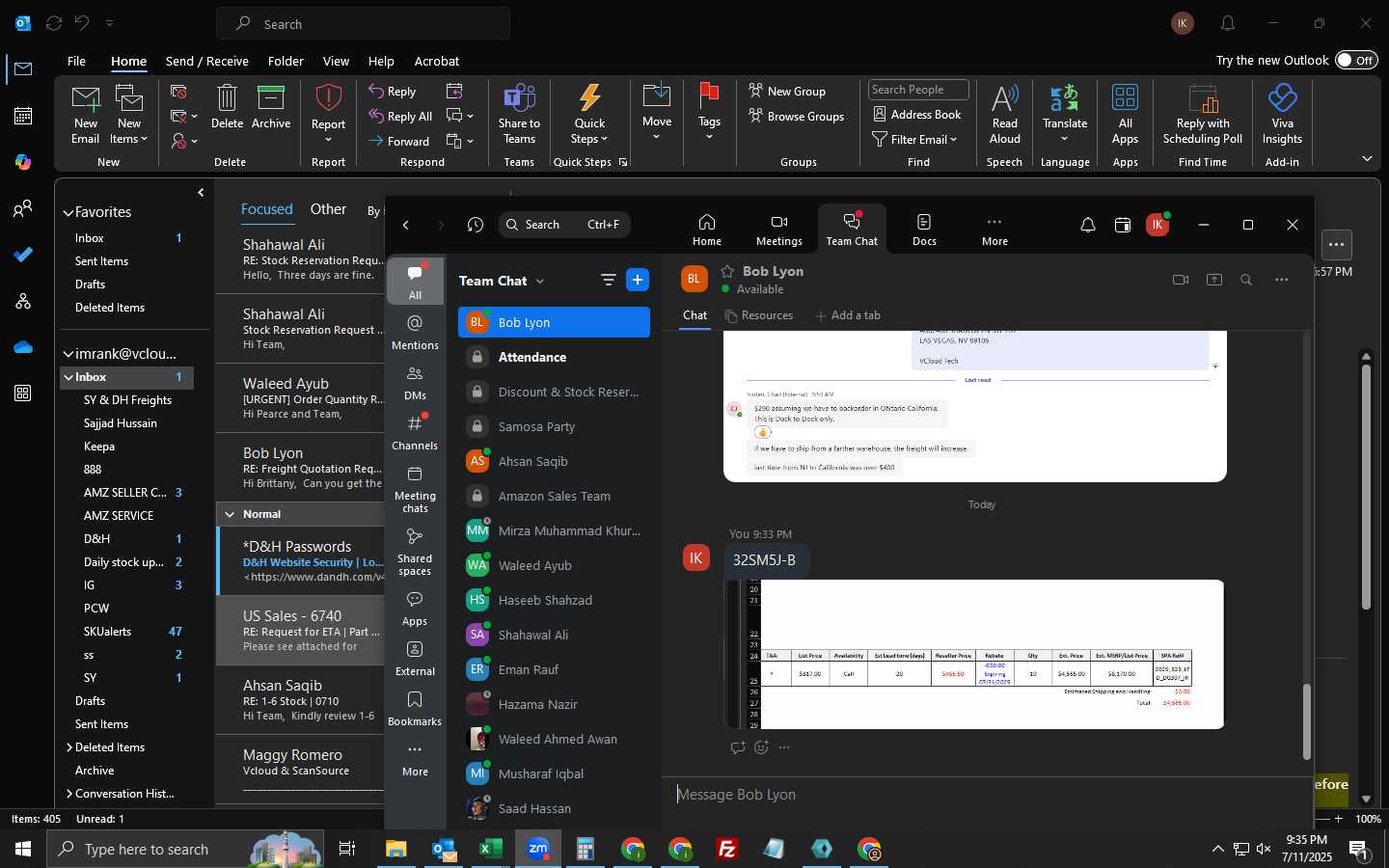Open FileZilla from Windows taskbar
Screen dimensions: 1389x868
click(x=727, y=849)
